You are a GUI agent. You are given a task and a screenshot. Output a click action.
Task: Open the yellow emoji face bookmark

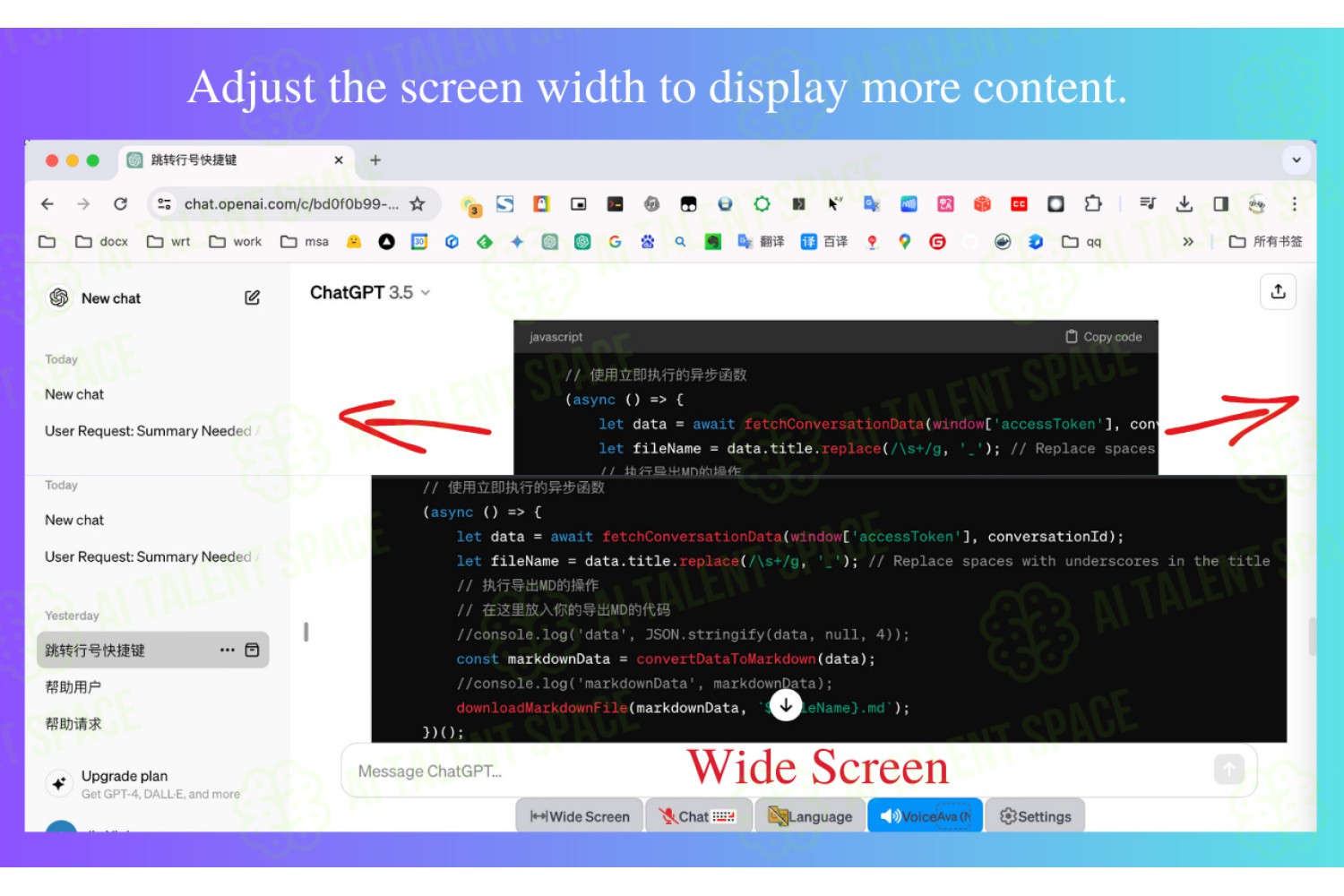coord(354,242)
